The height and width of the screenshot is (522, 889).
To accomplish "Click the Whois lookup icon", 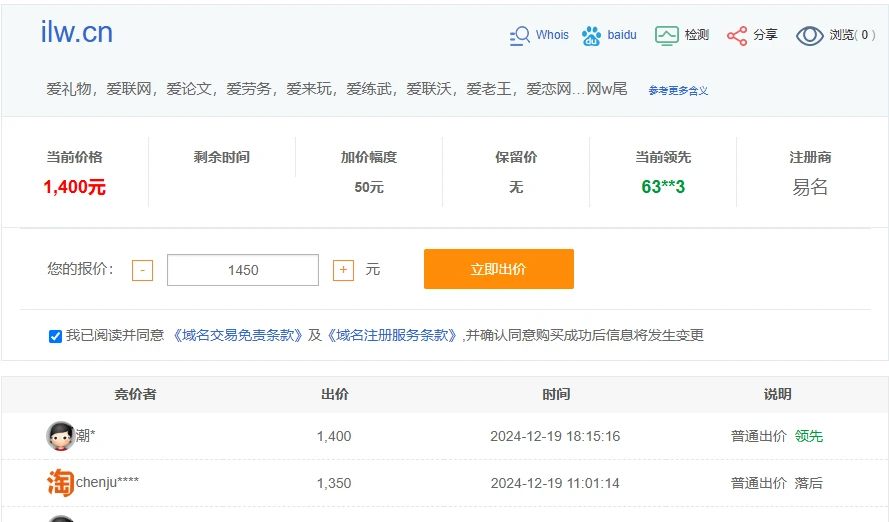I will point(520,36).
